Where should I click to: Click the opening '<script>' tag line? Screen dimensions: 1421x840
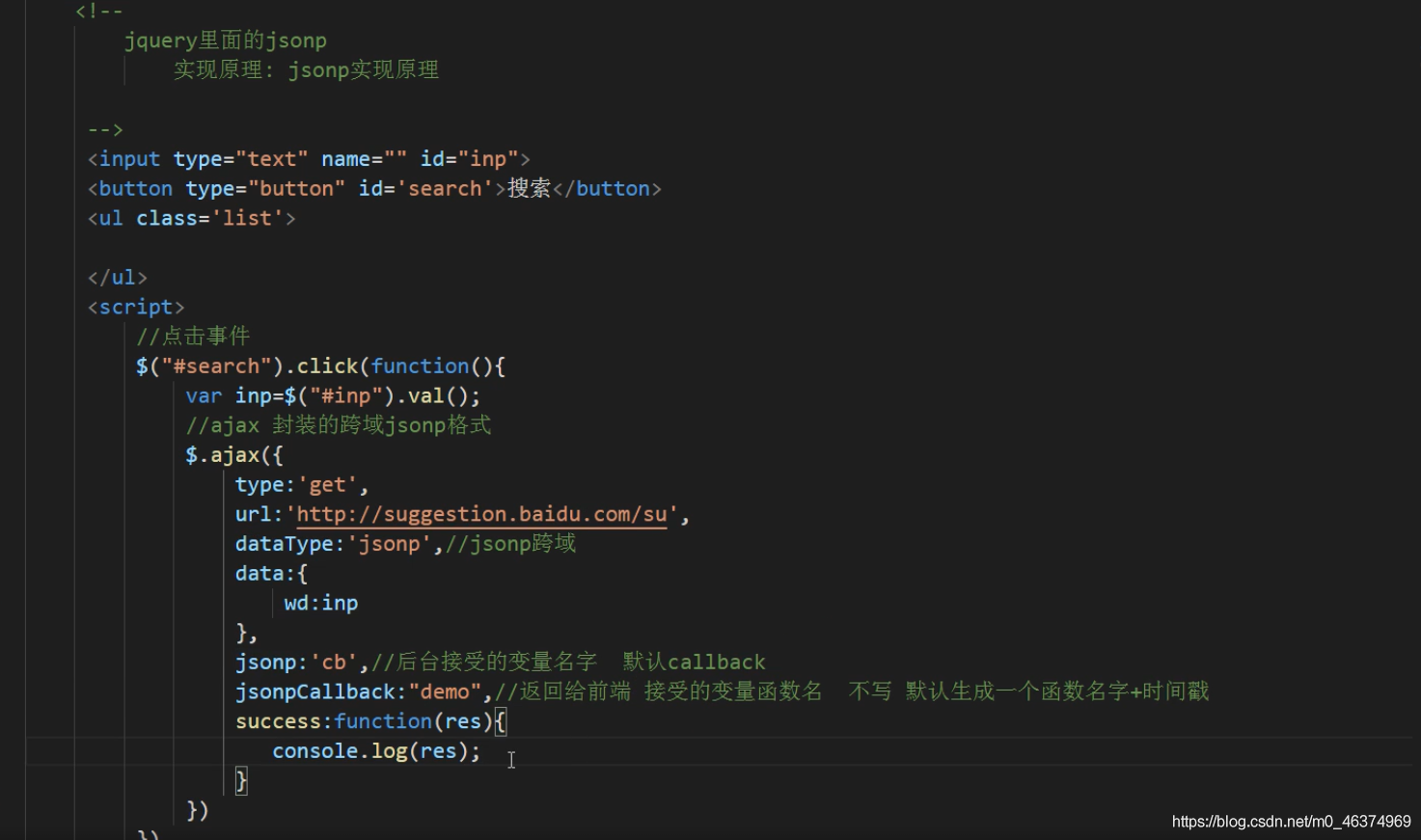136,307
